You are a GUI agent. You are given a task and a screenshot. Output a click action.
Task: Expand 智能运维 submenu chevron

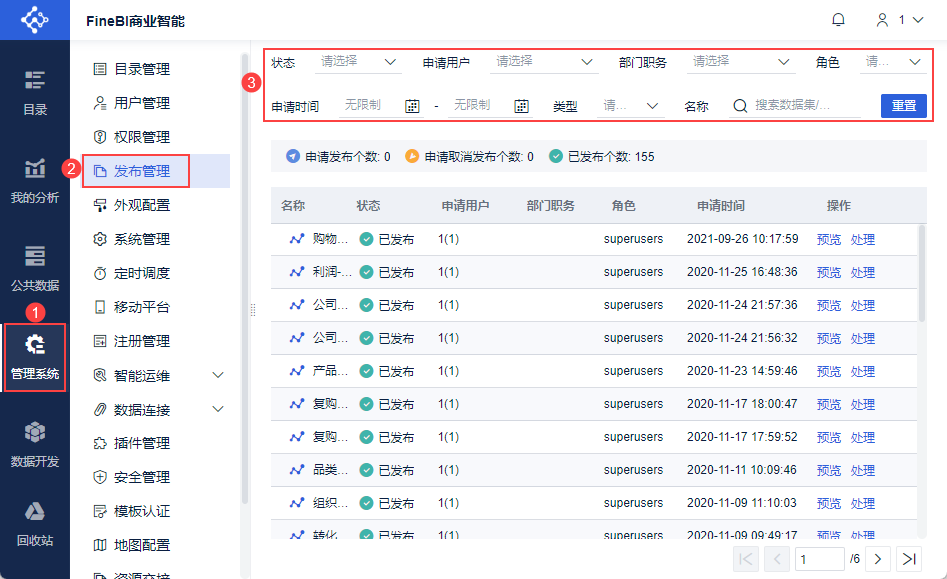[x=218, y=375]
